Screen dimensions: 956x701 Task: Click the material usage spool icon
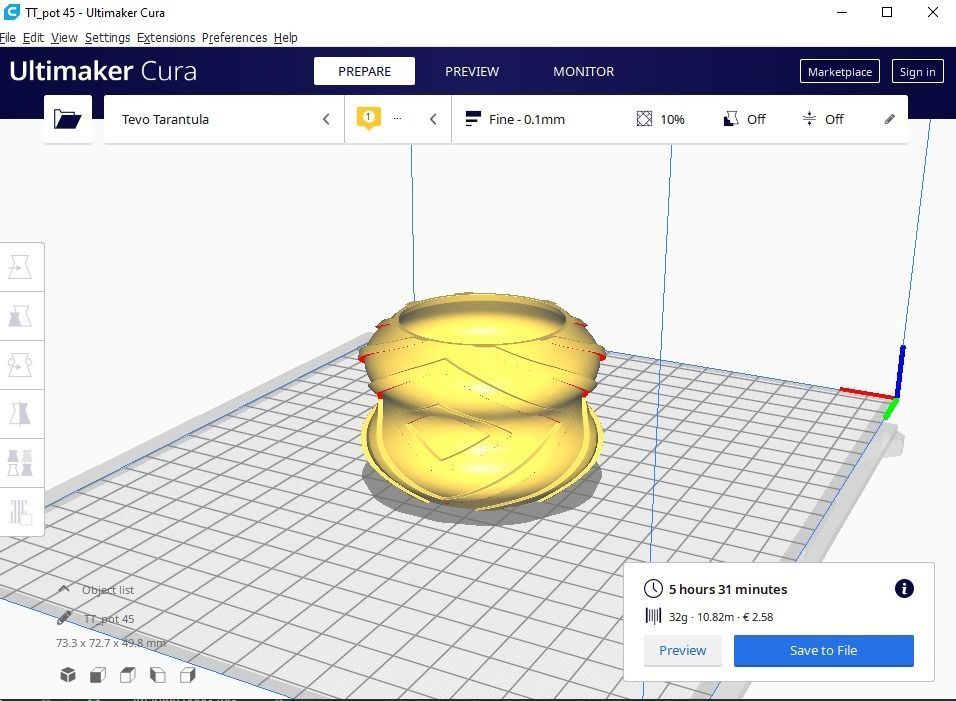(x=653, y=616)
